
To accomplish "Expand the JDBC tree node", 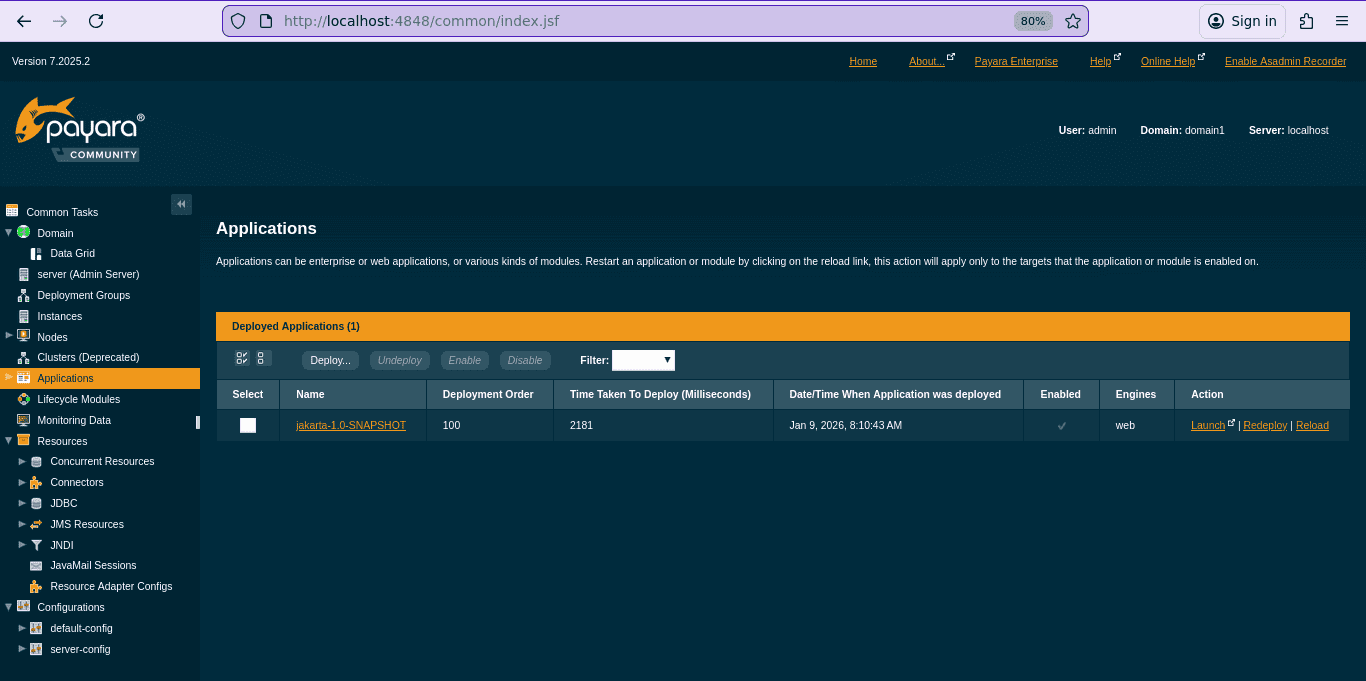I will pos(23,503).
